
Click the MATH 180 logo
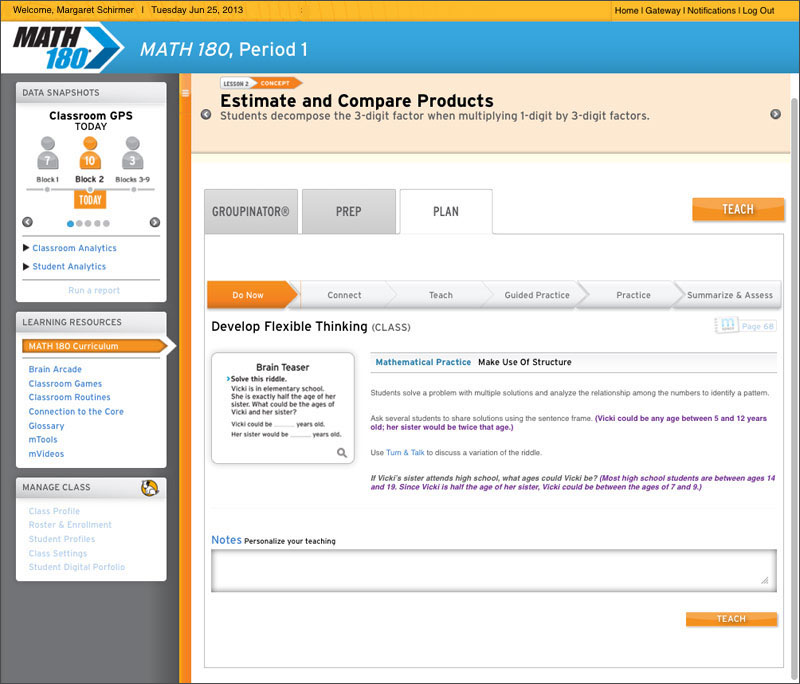pyautogui.click(x=66, y=48)
